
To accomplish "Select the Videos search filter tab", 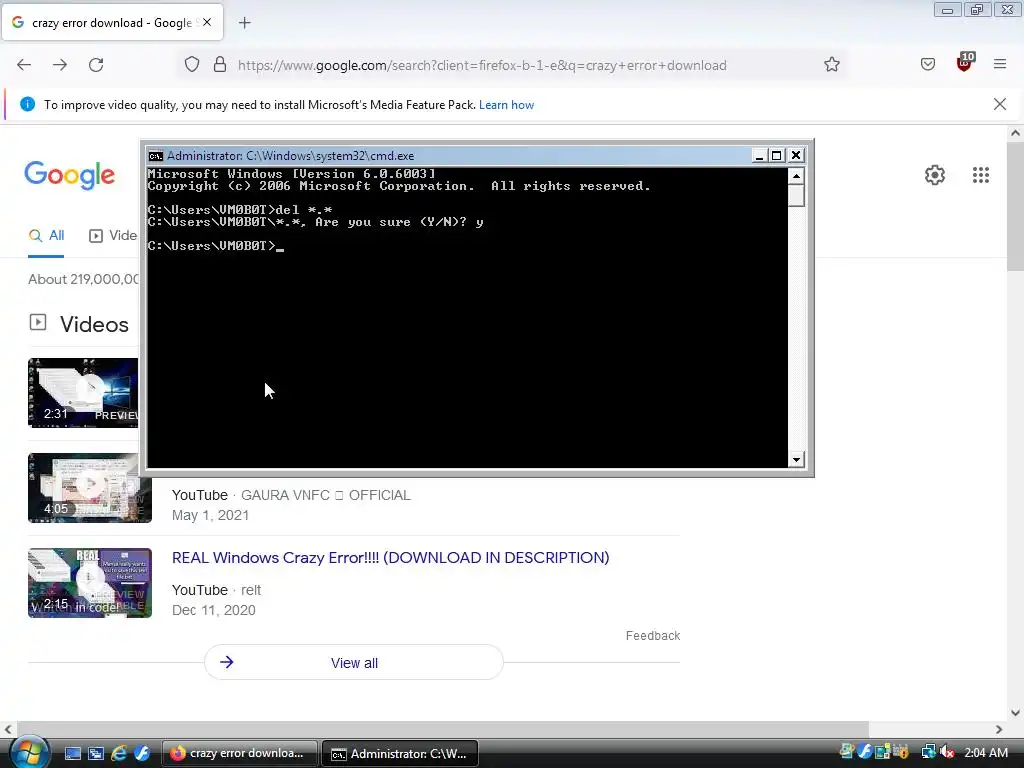I will pos(113,236).
